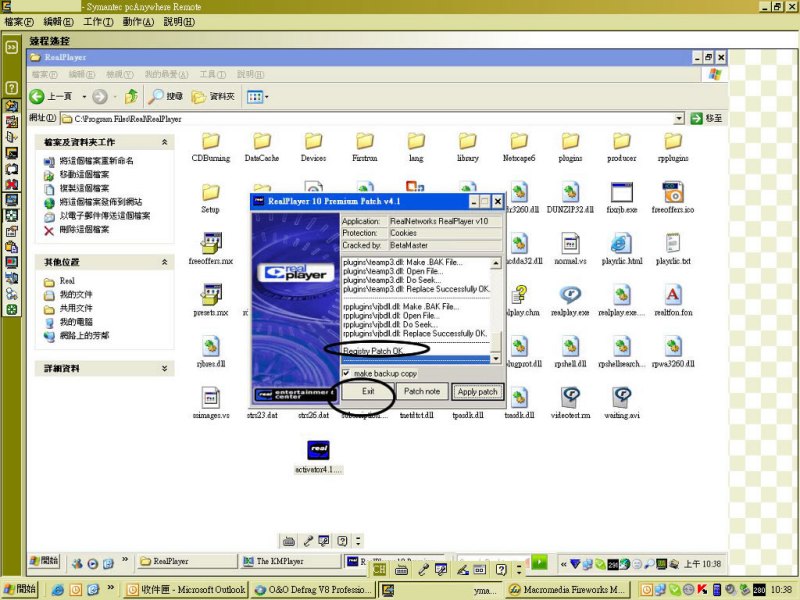Select the rpshell.dll file icon
This screenshot has width=800, height=600.
tap(570, 346)
